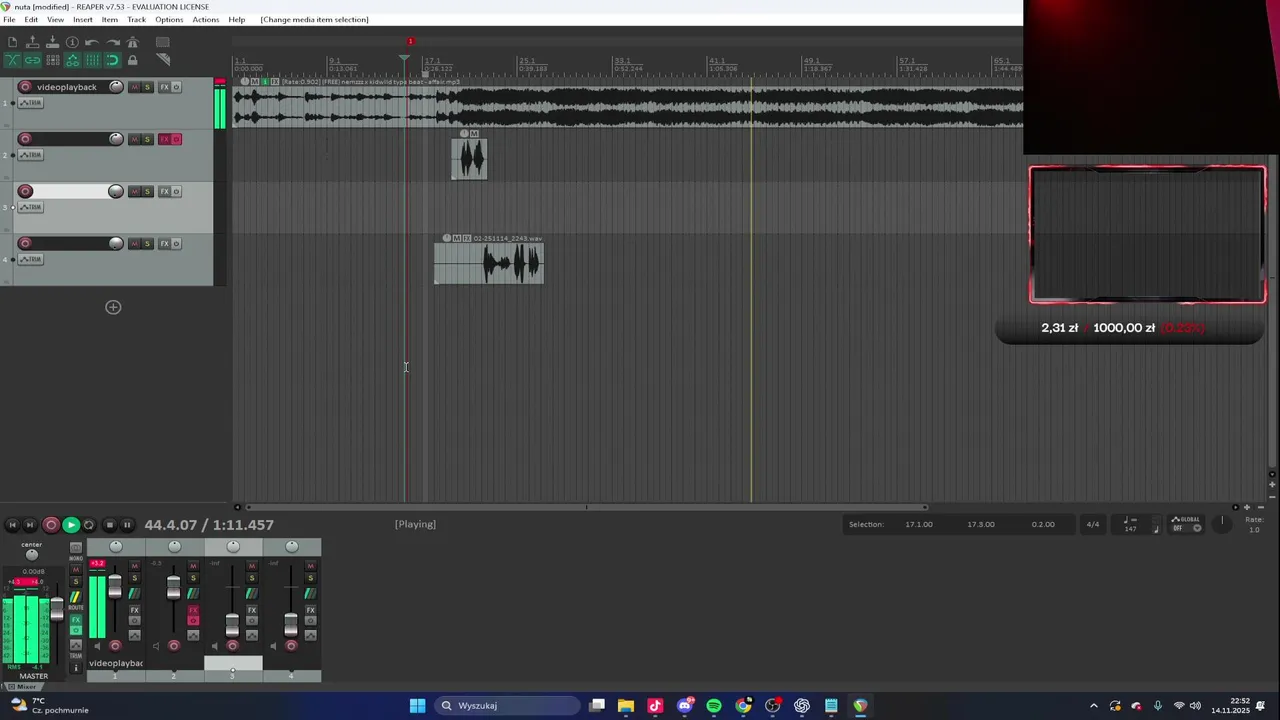This screenshot has width=1280, height=720.
Task: Open master FX button in mixer
Action: coord(76,619)
